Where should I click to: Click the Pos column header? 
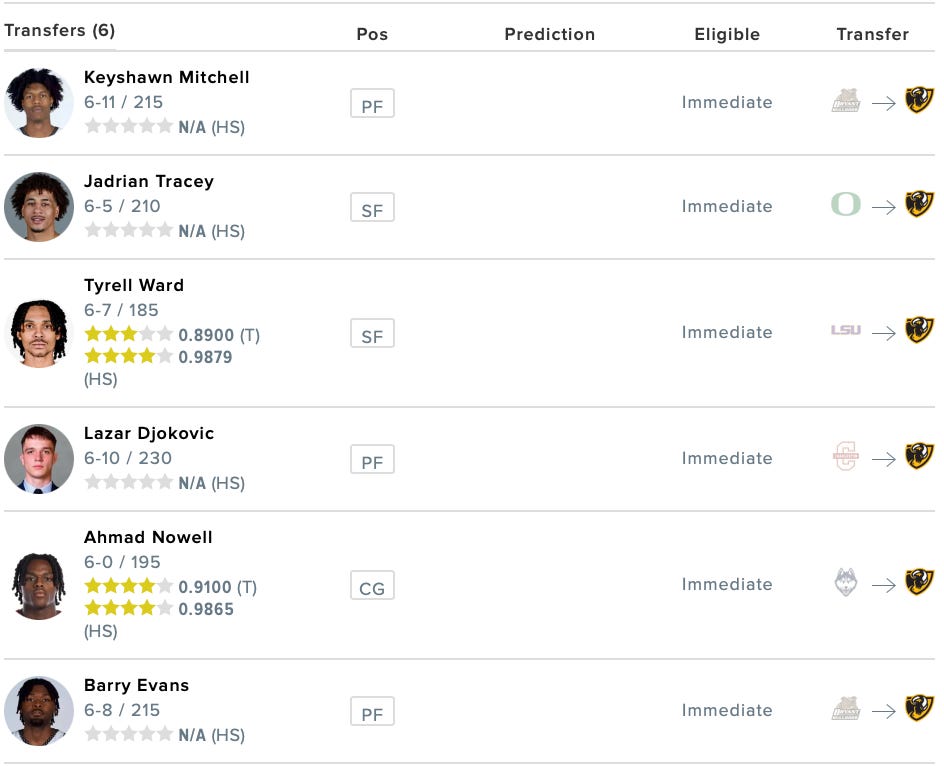(x=372, y=34)
